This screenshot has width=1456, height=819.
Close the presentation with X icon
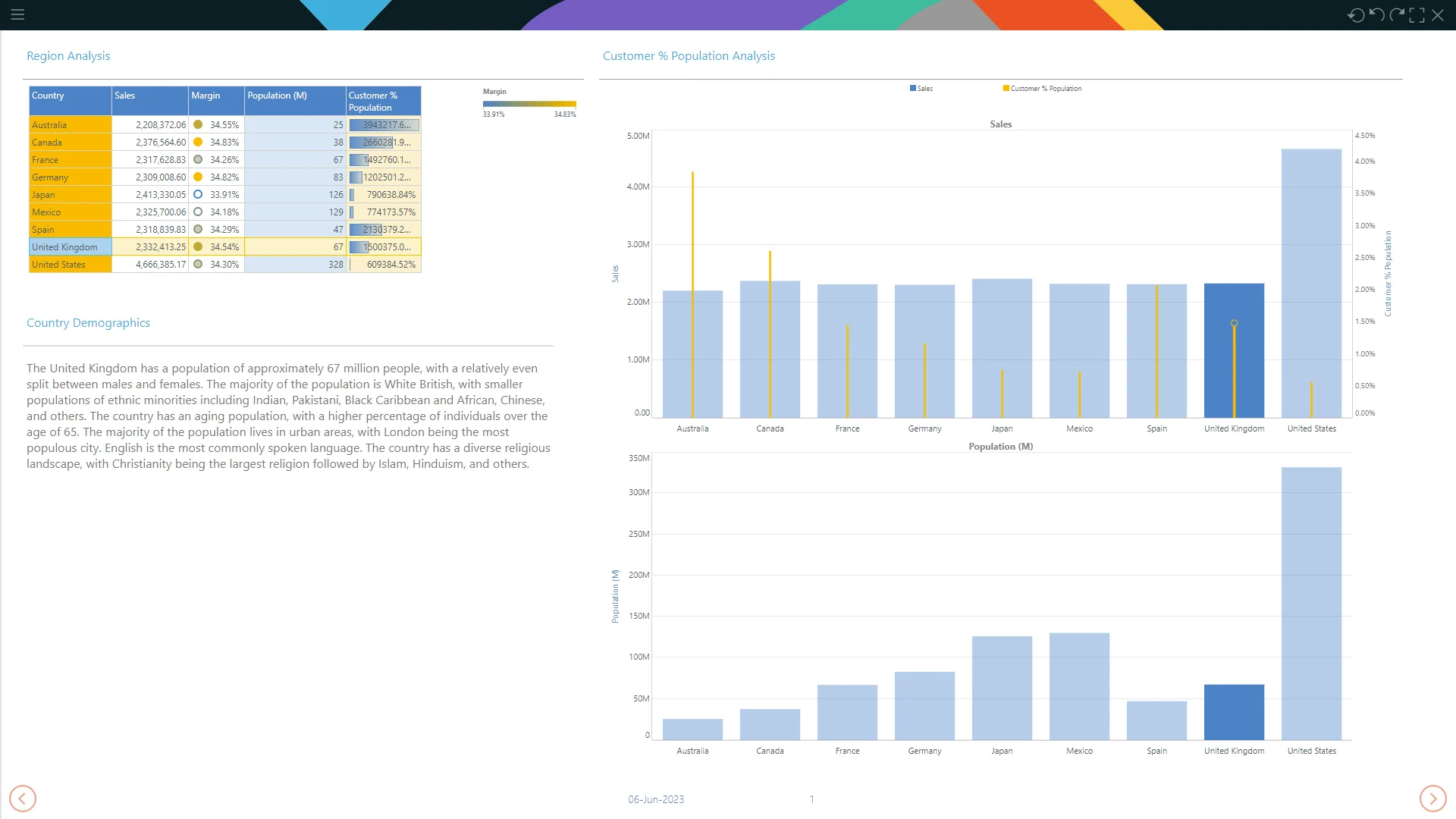click(x=1437, y=15)
